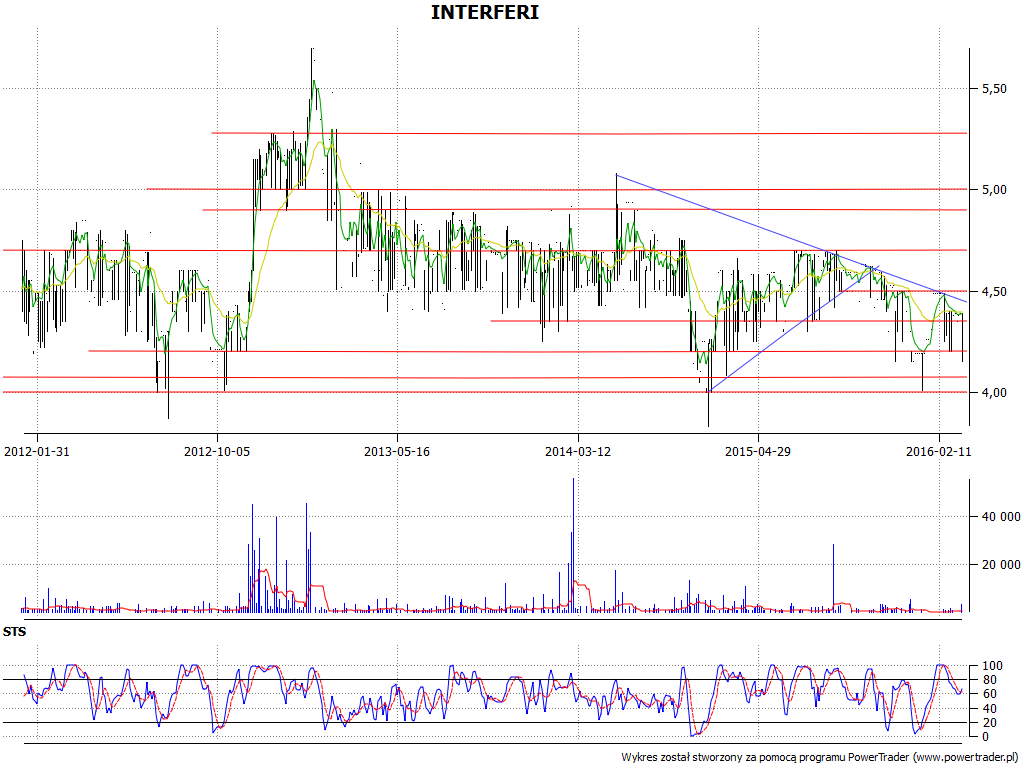Click the STS indicator label
Viewport: 1024px width, 768px height.
click(14, 632)
